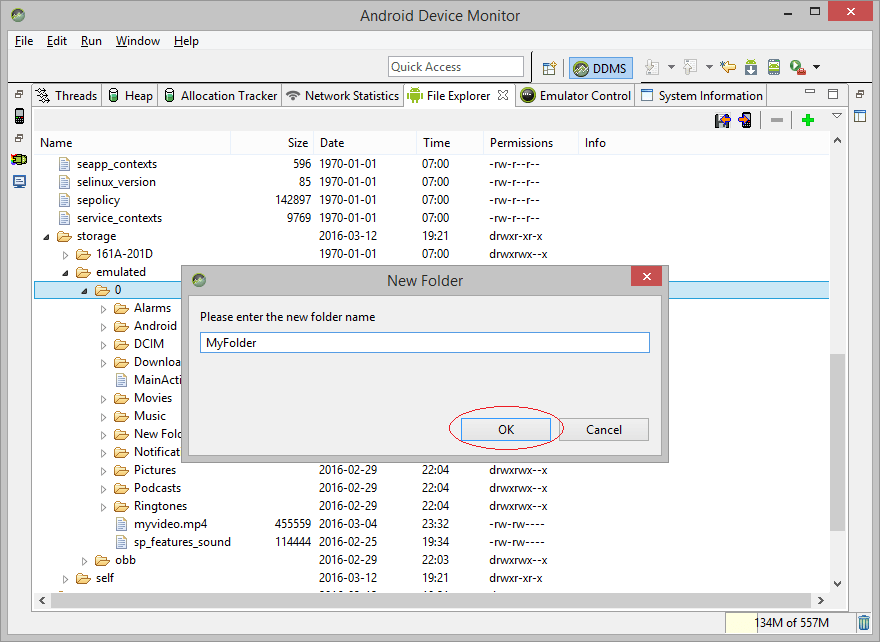This screenshot has width=880, height=642.
Task: Switch to the Network Statistics tab
Action: (343, 95)
